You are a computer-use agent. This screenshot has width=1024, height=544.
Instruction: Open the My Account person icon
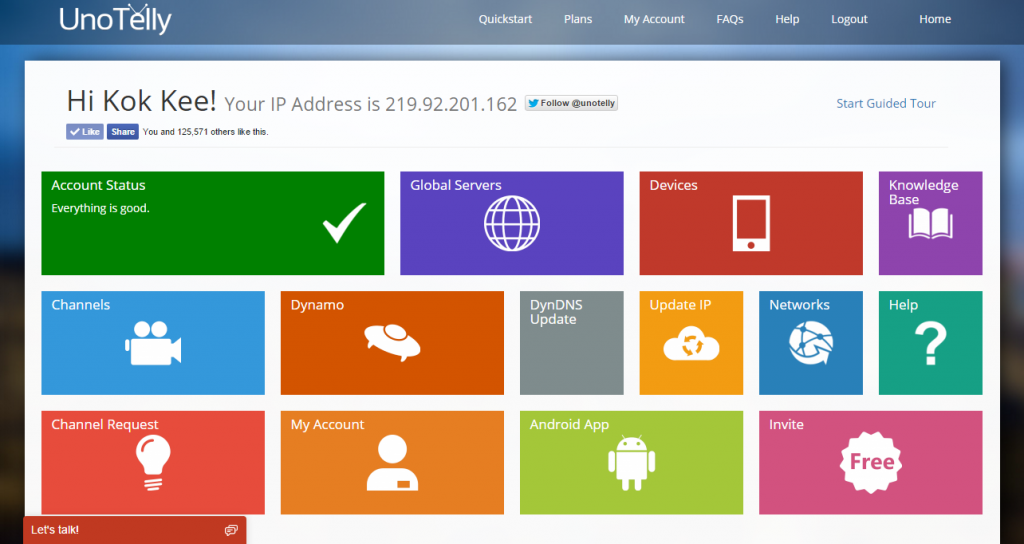(x=392, y=463)
